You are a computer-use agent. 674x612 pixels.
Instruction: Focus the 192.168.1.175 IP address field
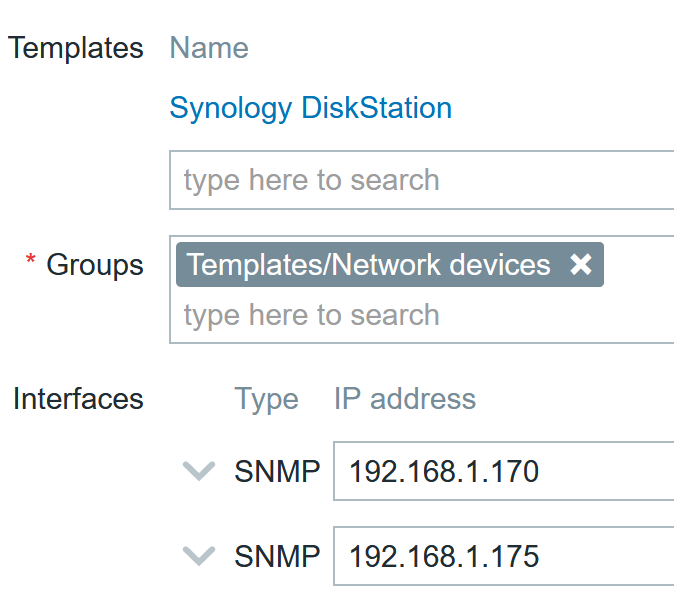500,556
